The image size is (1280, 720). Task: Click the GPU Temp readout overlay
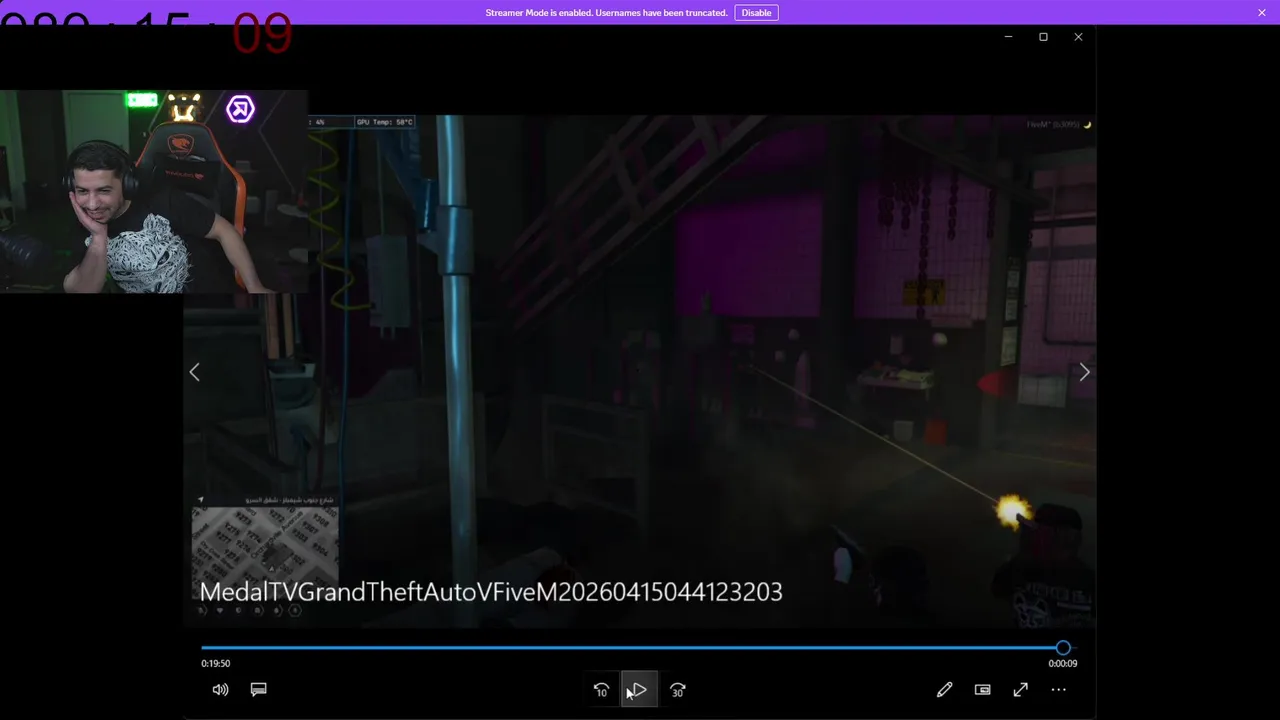tap(384, 122)
